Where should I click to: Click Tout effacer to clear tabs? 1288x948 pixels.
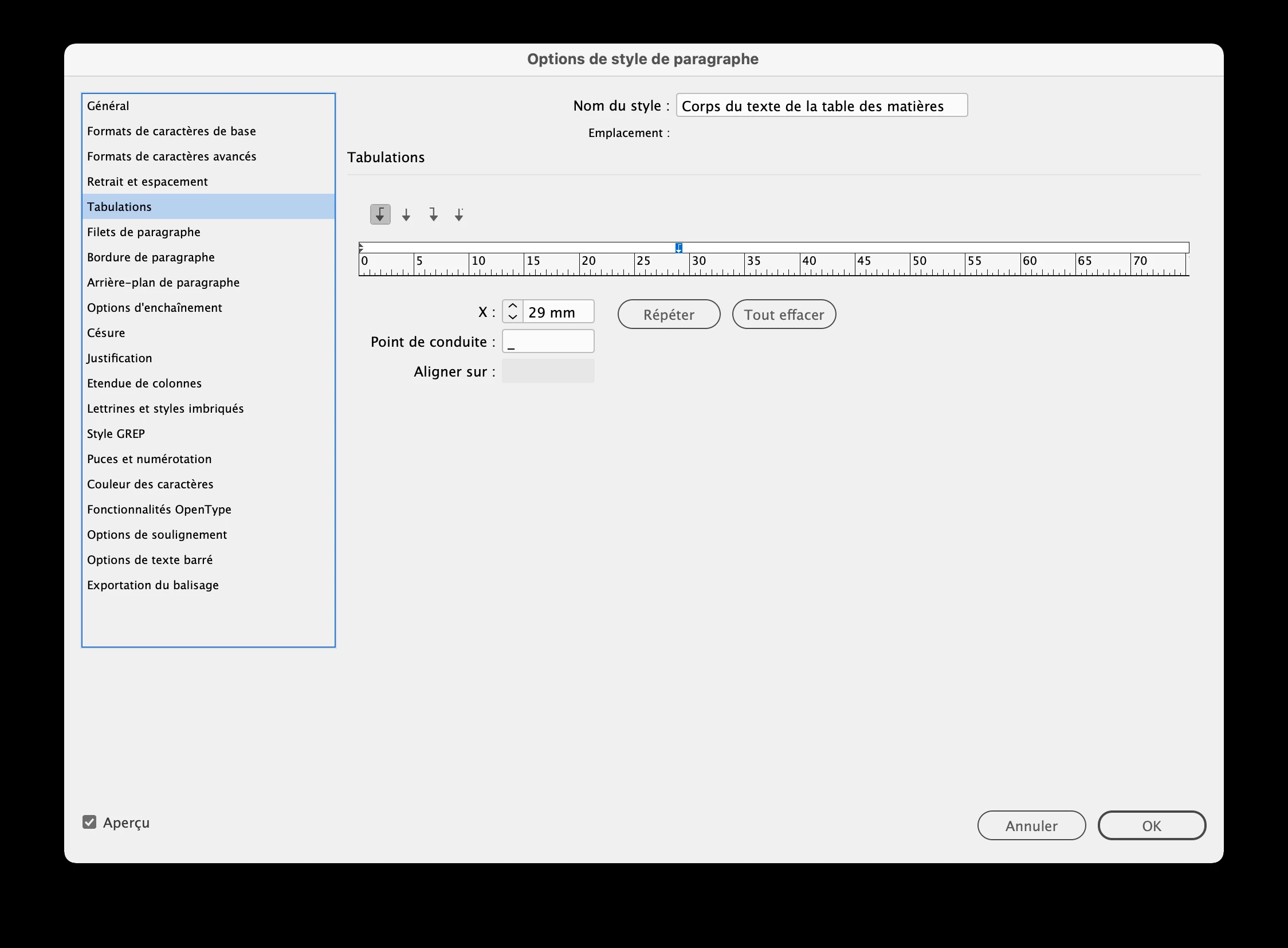[x=783, y=315]
